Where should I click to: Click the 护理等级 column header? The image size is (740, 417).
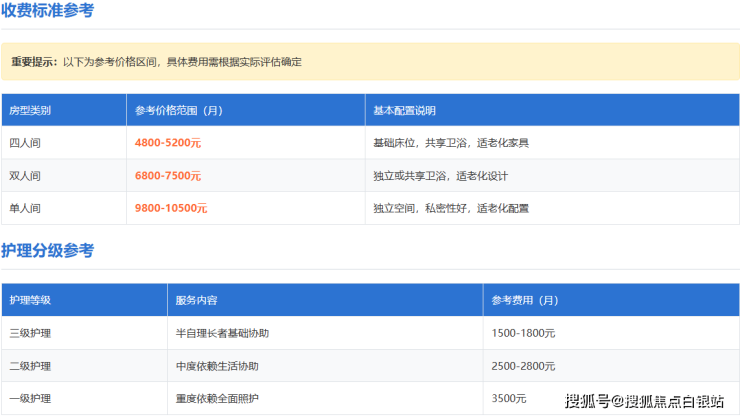tap(30, 300)
